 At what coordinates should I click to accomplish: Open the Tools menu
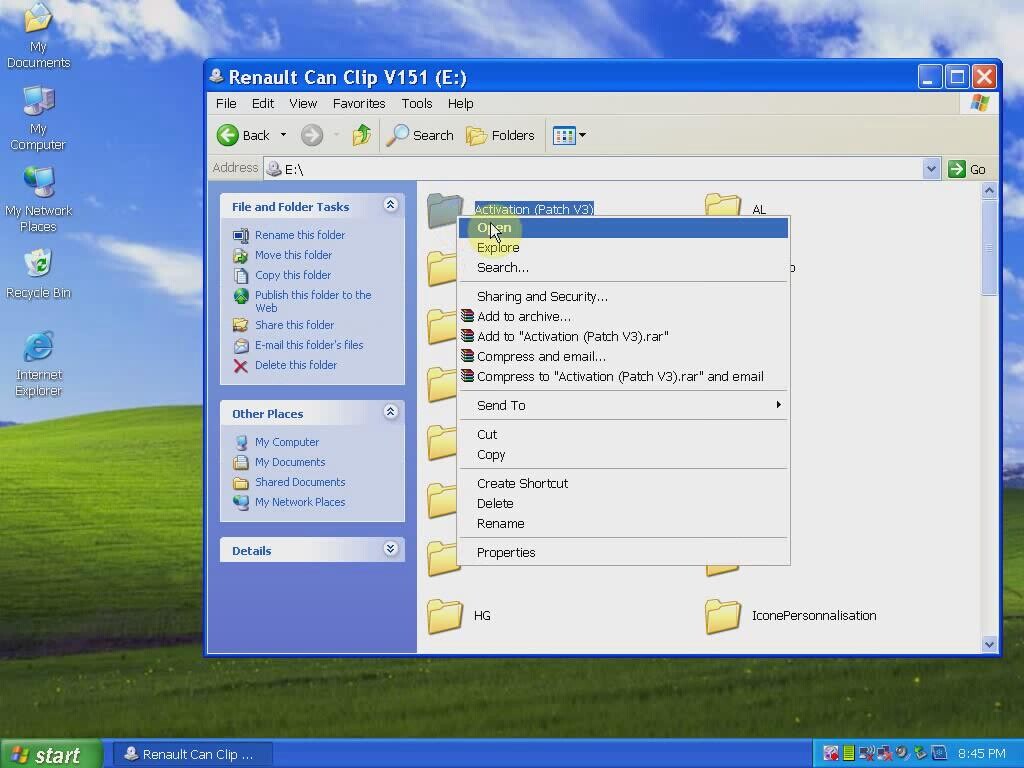(x=416, y=103)
